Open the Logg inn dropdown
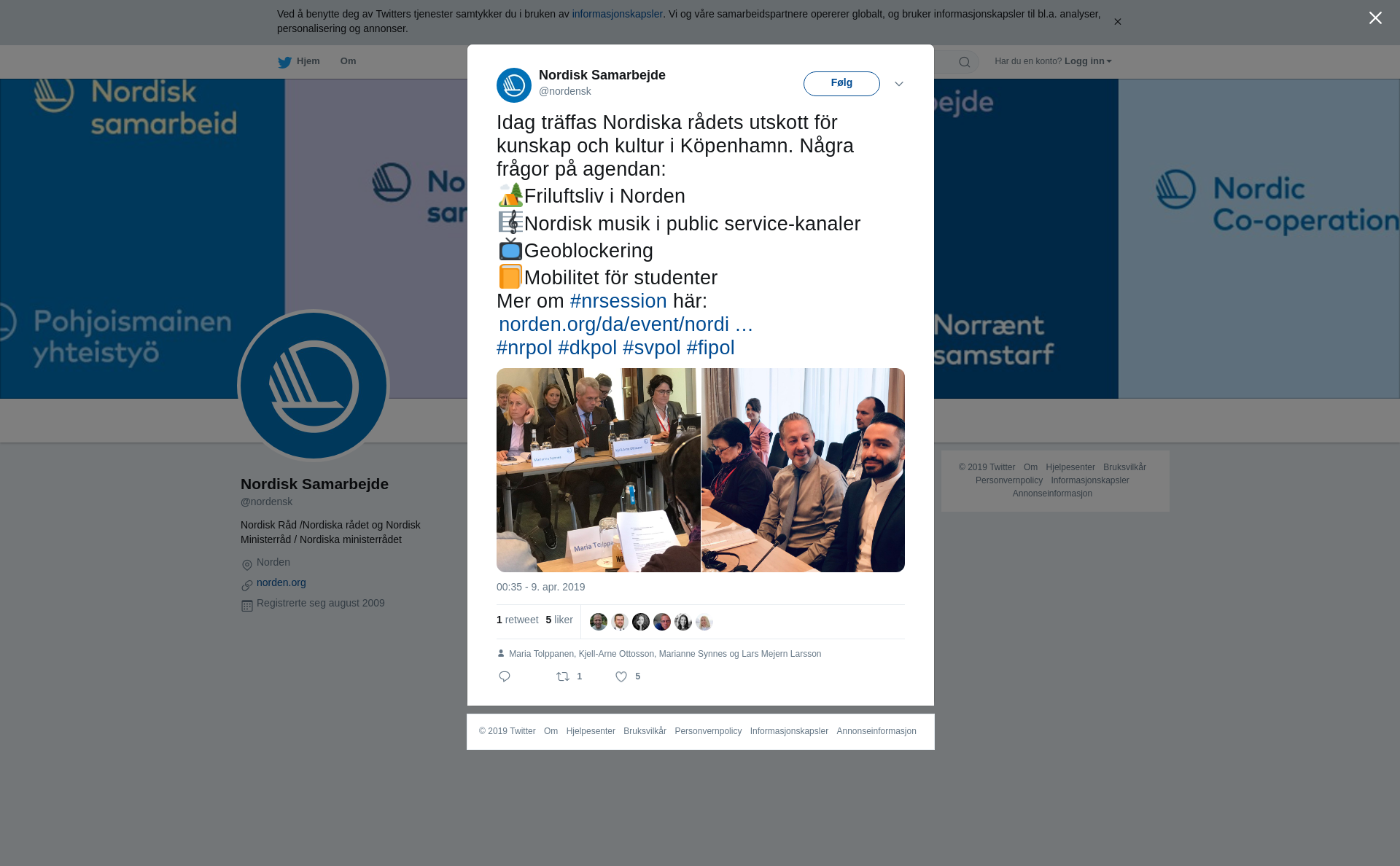 click(1088, 61)
